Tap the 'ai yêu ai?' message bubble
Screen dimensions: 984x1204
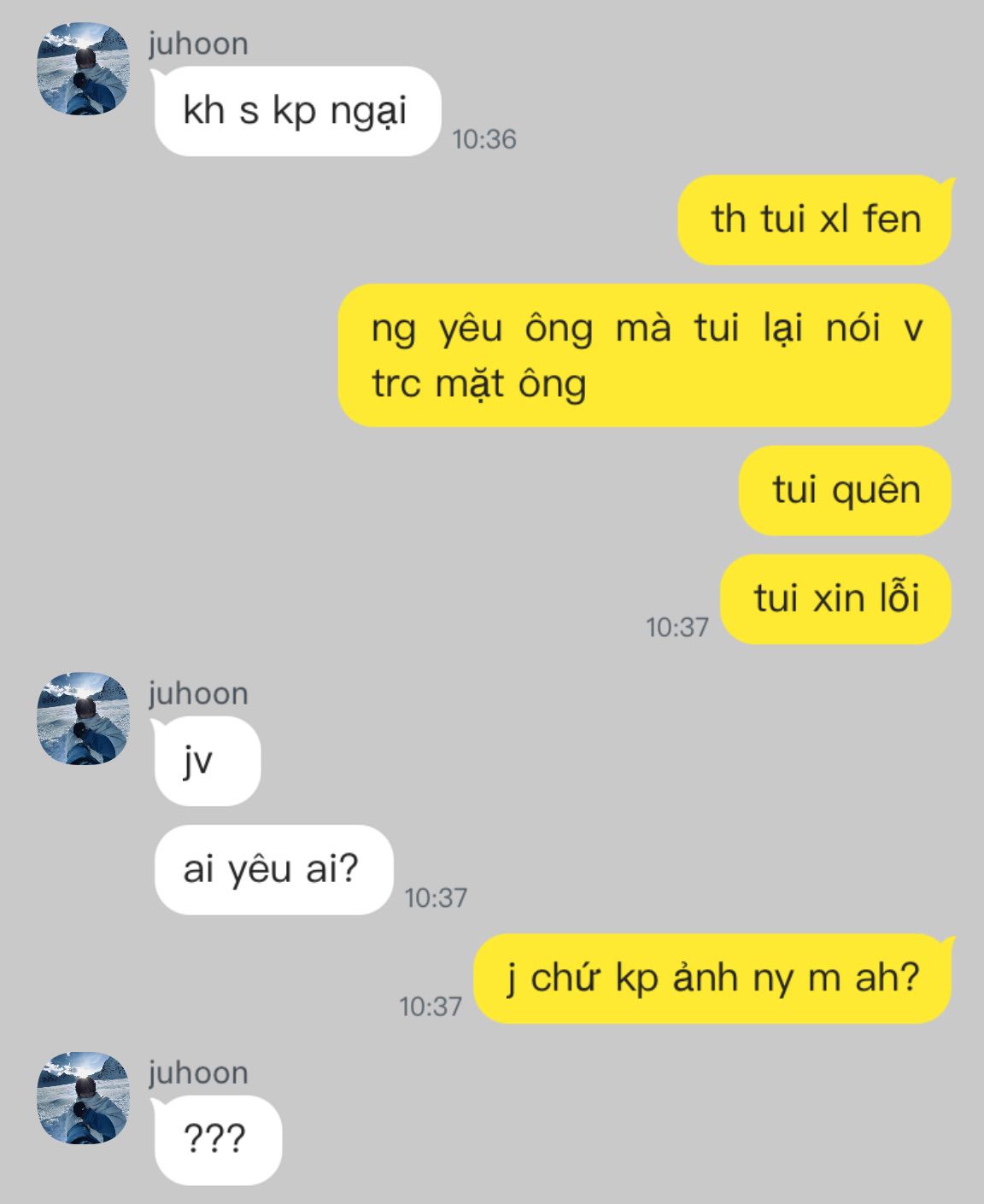pyautogui.click(x=272, y=869)
